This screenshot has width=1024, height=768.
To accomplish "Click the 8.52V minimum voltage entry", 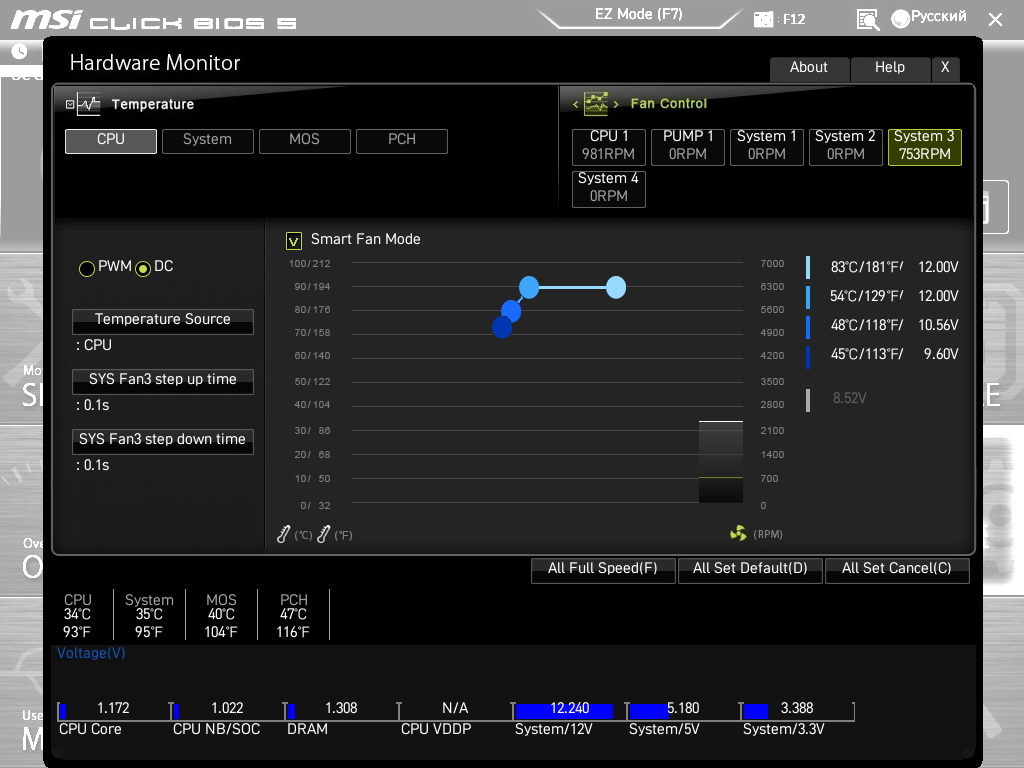I will pos(849,398).
